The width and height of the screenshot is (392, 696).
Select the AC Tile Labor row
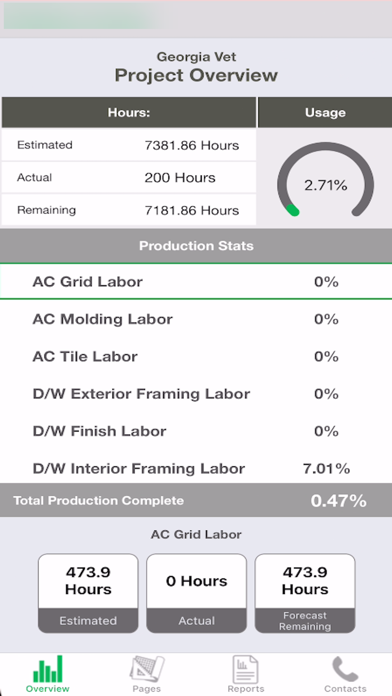pos(196,356)
